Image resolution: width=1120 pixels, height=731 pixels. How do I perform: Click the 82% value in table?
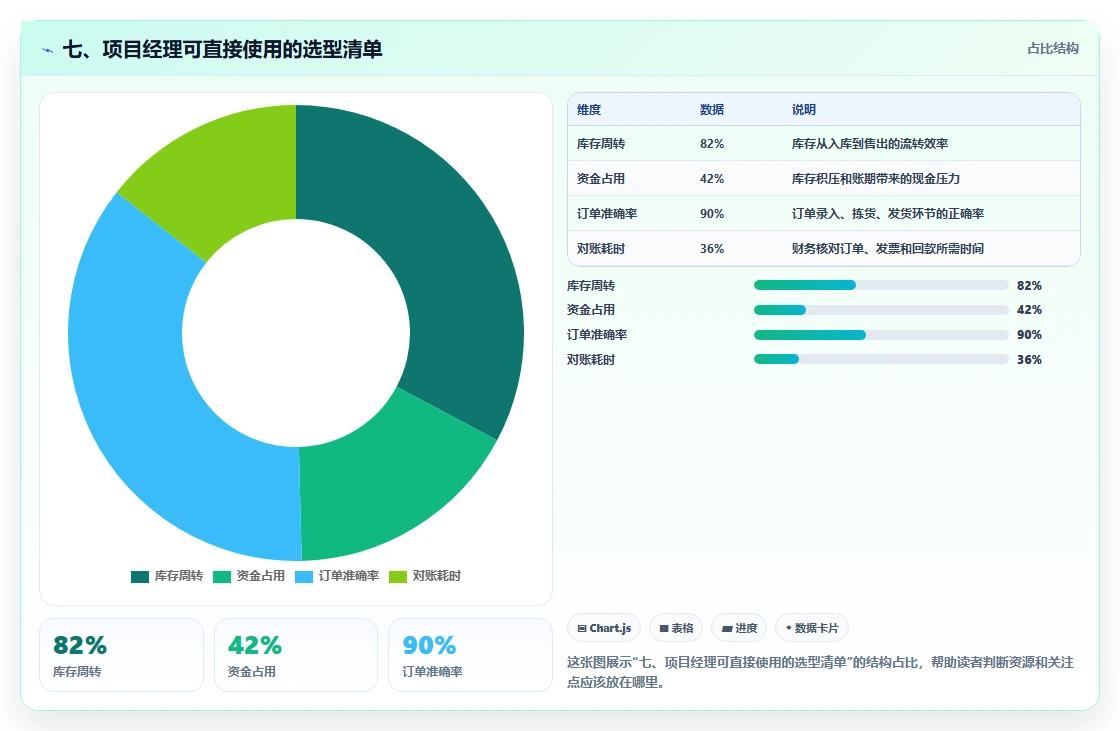click(x=711, y=144)
